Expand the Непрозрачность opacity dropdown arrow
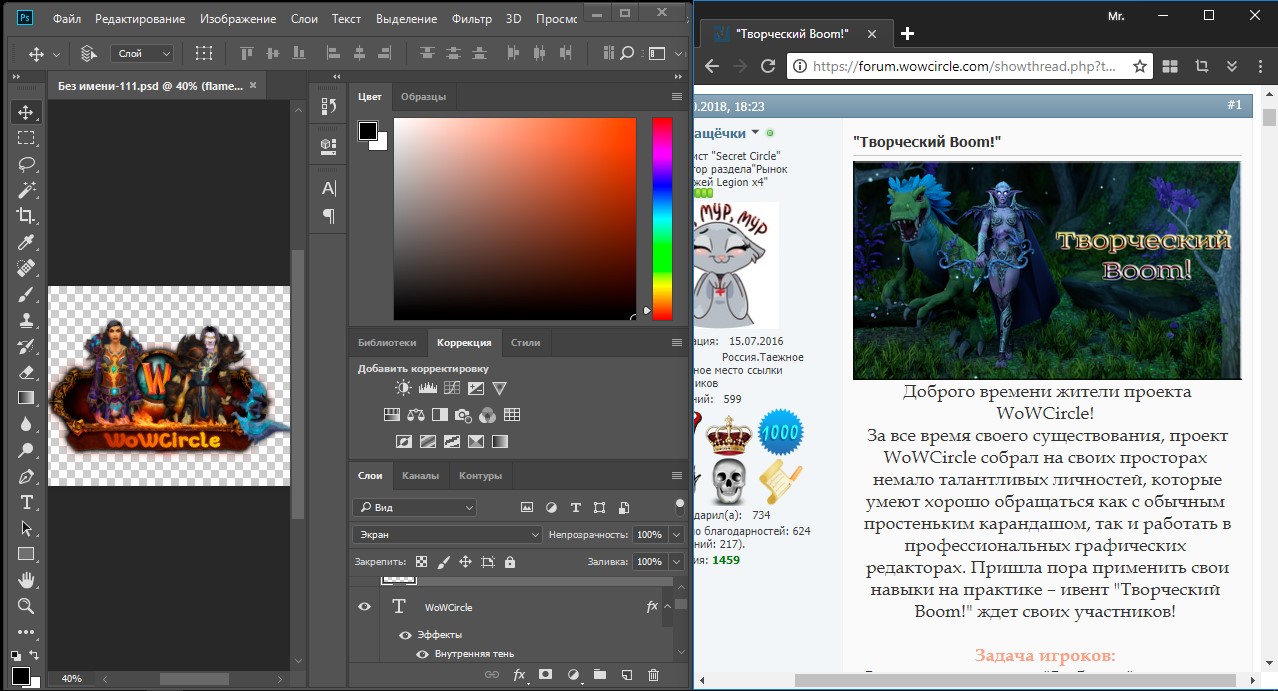The width and height of the screenshot is (1278, 691). coord(676,535)
